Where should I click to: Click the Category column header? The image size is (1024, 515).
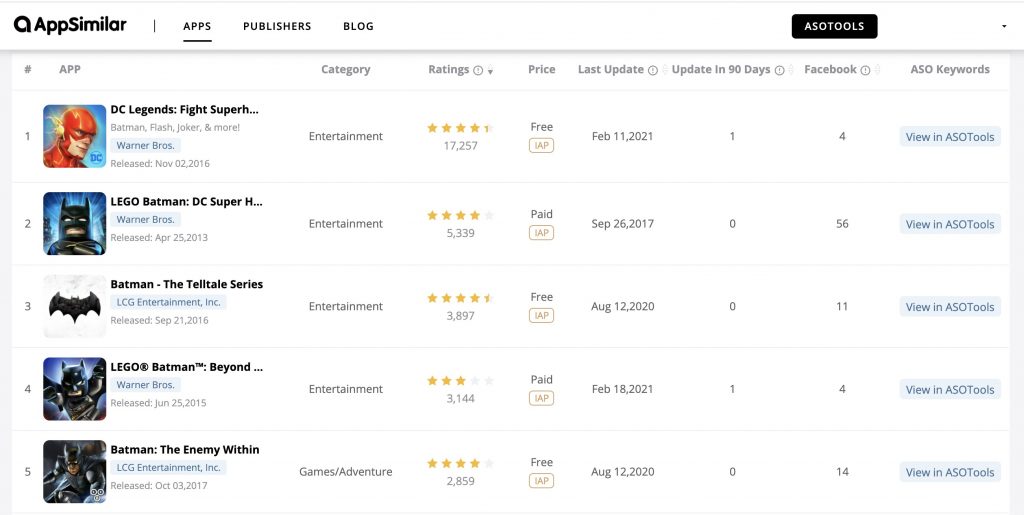pos(345,69)
